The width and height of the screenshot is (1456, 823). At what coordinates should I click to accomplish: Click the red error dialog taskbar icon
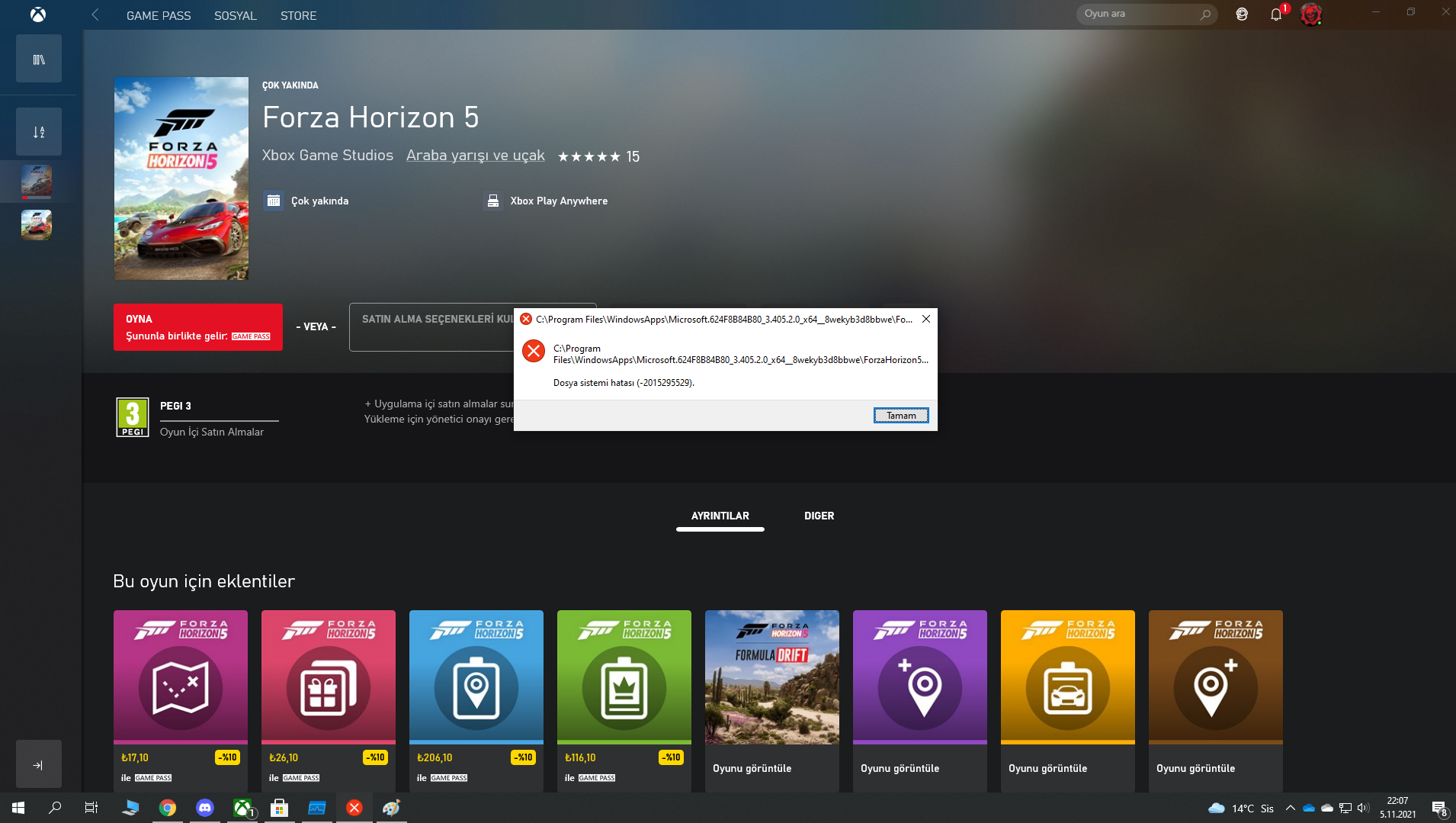(x=354, y=808)
